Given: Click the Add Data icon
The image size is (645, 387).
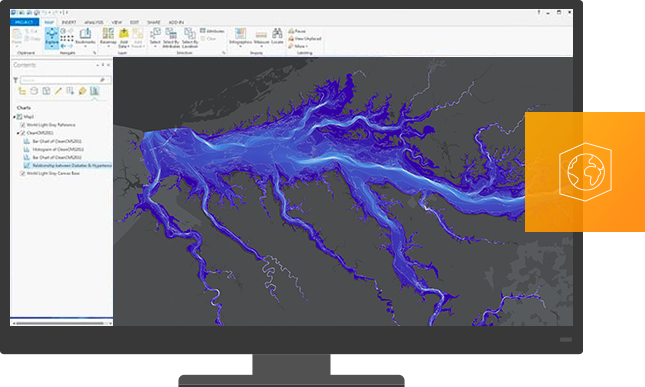Looking at the screenshot, I should (x=123, y=38).
